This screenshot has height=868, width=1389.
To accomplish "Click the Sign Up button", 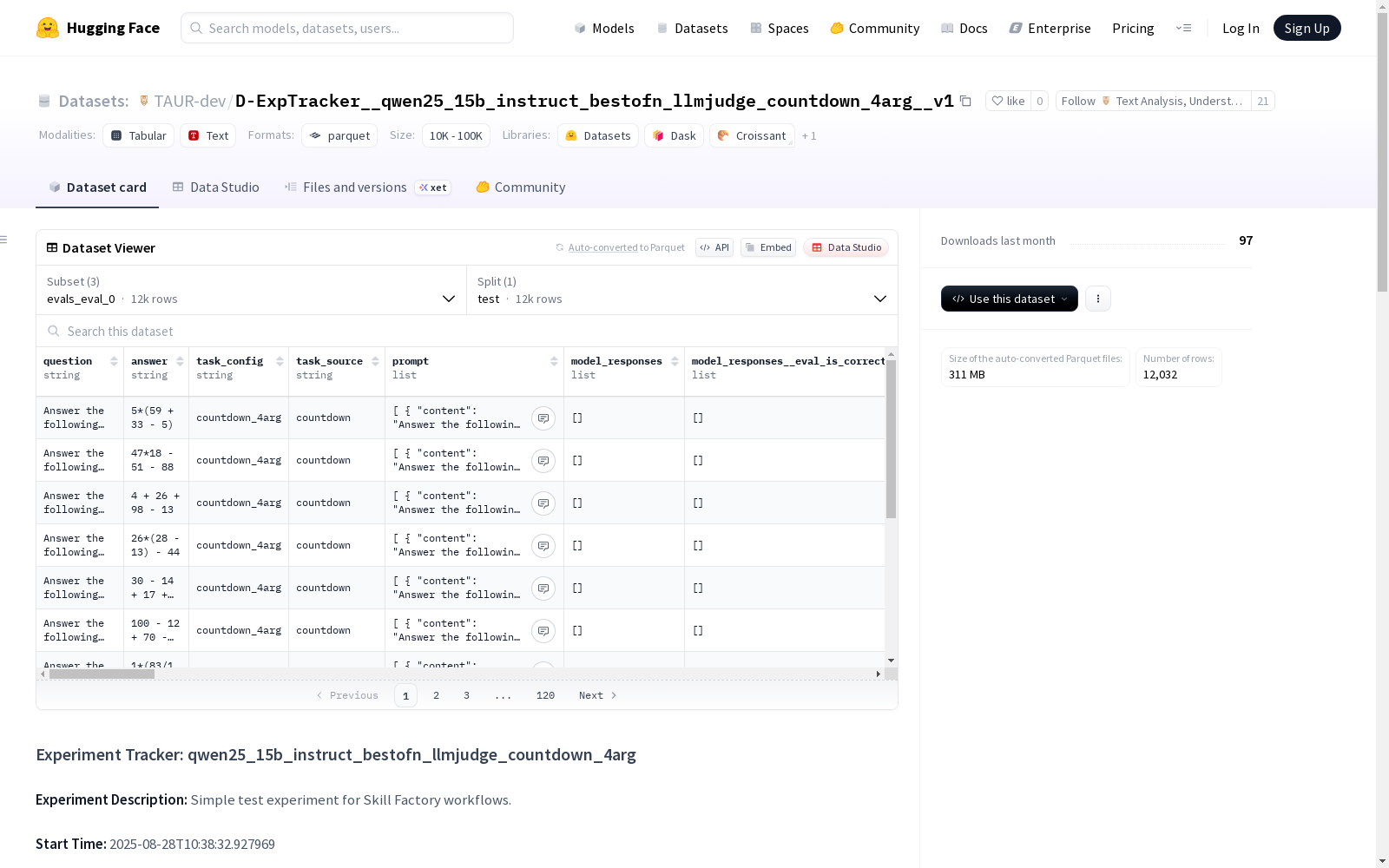I will coord(1307,28).
